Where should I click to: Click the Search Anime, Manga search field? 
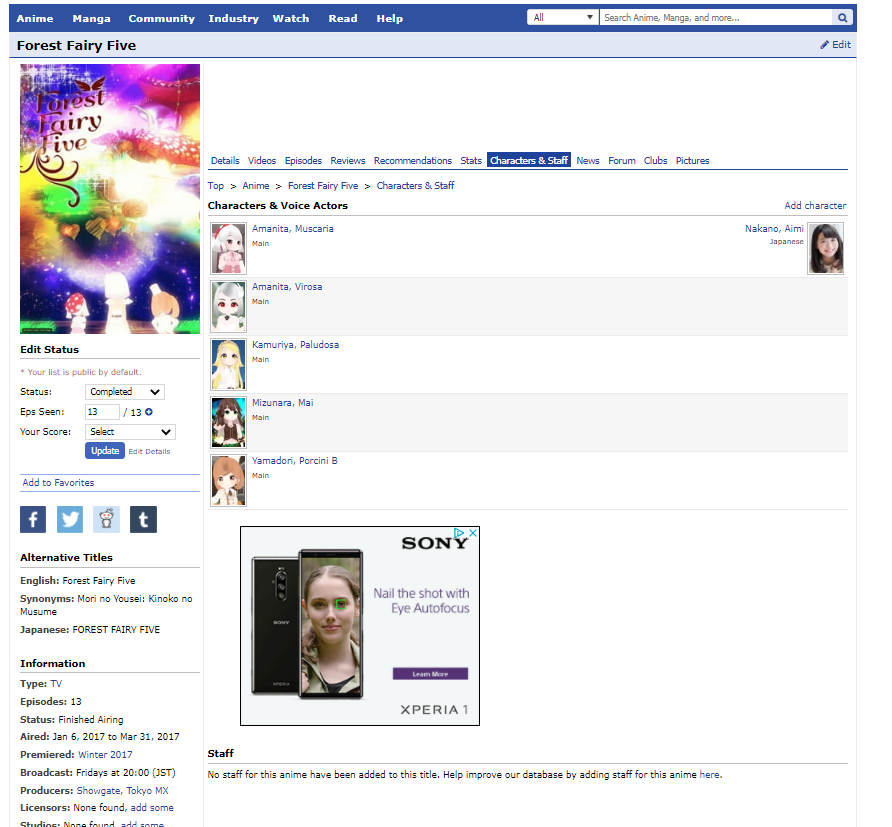[716, 18]
